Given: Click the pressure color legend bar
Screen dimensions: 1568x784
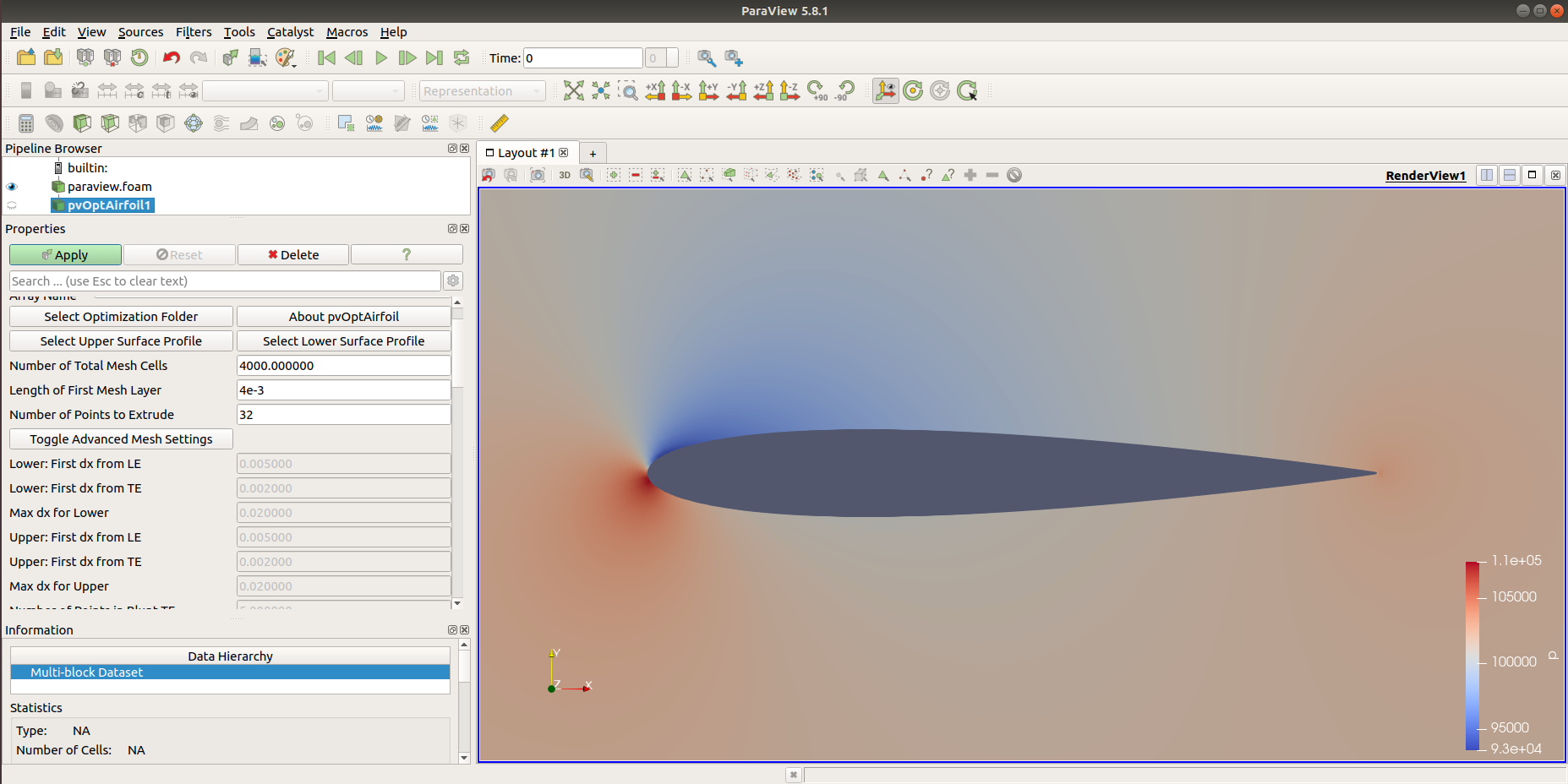Looking at the screenshot, I should (1472, 656).
